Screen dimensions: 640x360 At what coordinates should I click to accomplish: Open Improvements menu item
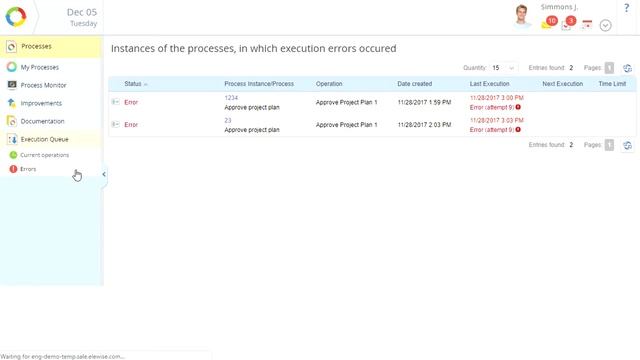click(x=41, y=103)
